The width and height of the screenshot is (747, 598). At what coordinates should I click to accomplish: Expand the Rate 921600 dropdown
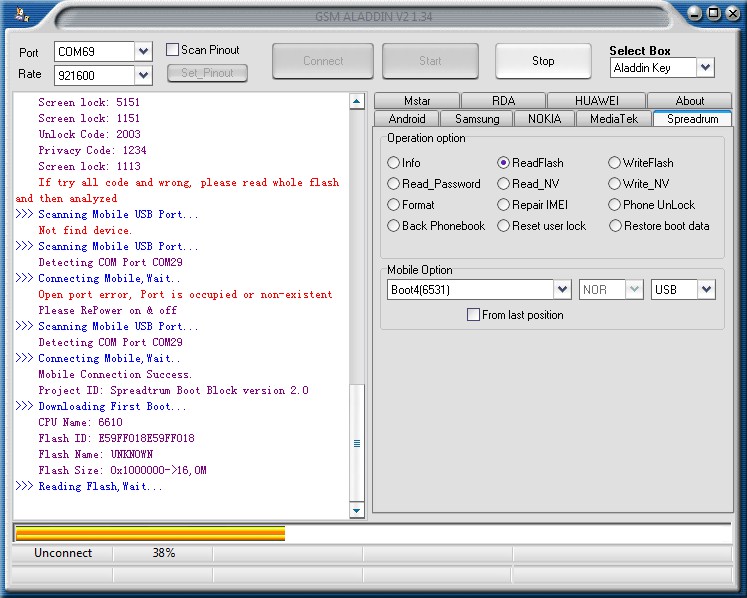tap(143, 75)
